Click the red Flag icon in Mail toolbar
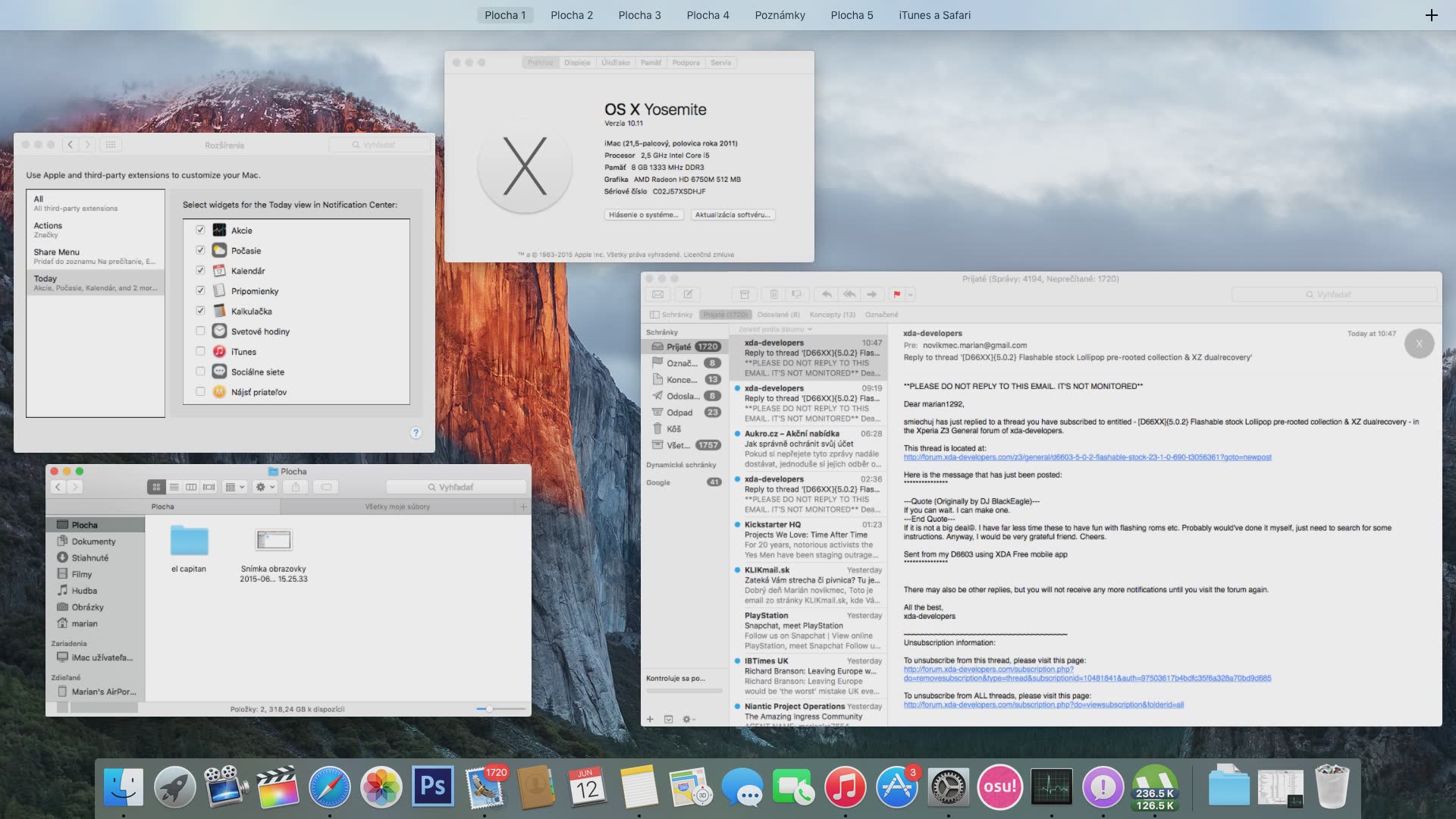 tap(897, 294)
